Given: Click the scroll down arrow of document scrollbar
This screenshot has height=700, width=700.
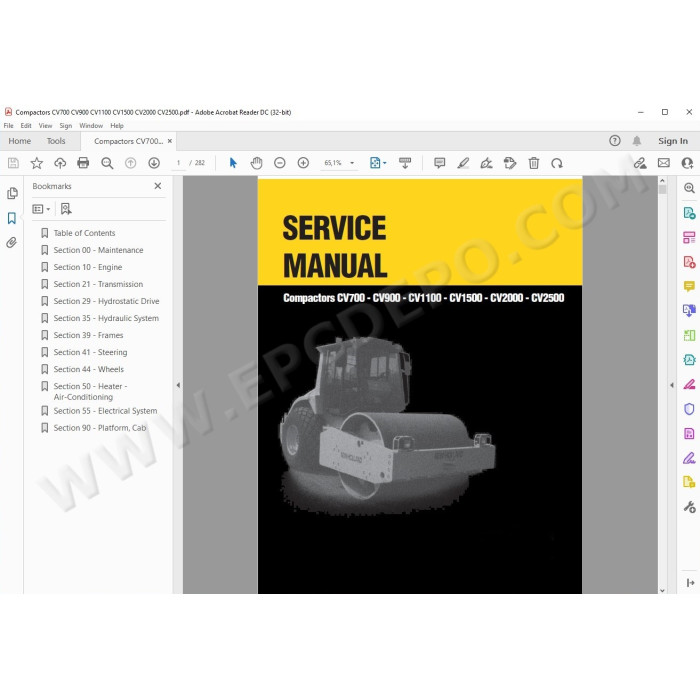Looking at the screenshot, I should (662, 590).
